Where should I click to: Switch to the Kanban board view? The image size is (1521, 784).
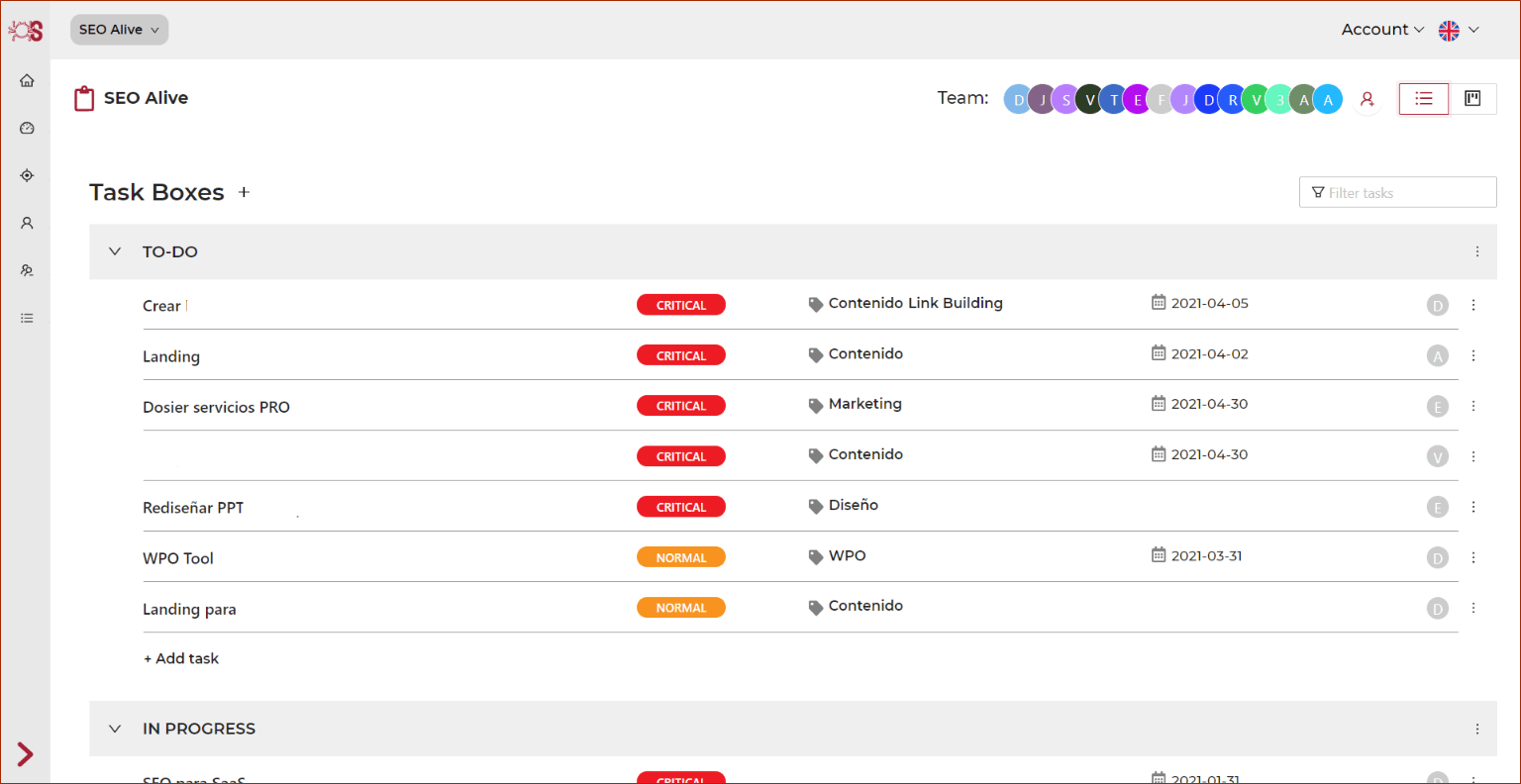click(1472, 98)
